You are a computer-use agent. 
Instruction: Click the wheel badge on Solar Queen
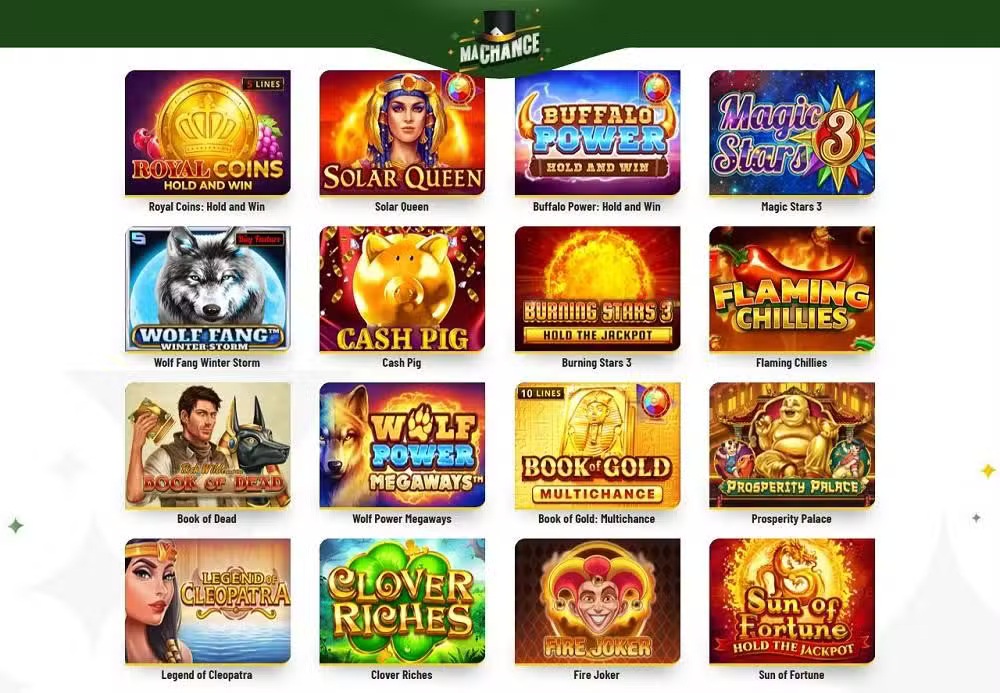[x=461, y=86]
